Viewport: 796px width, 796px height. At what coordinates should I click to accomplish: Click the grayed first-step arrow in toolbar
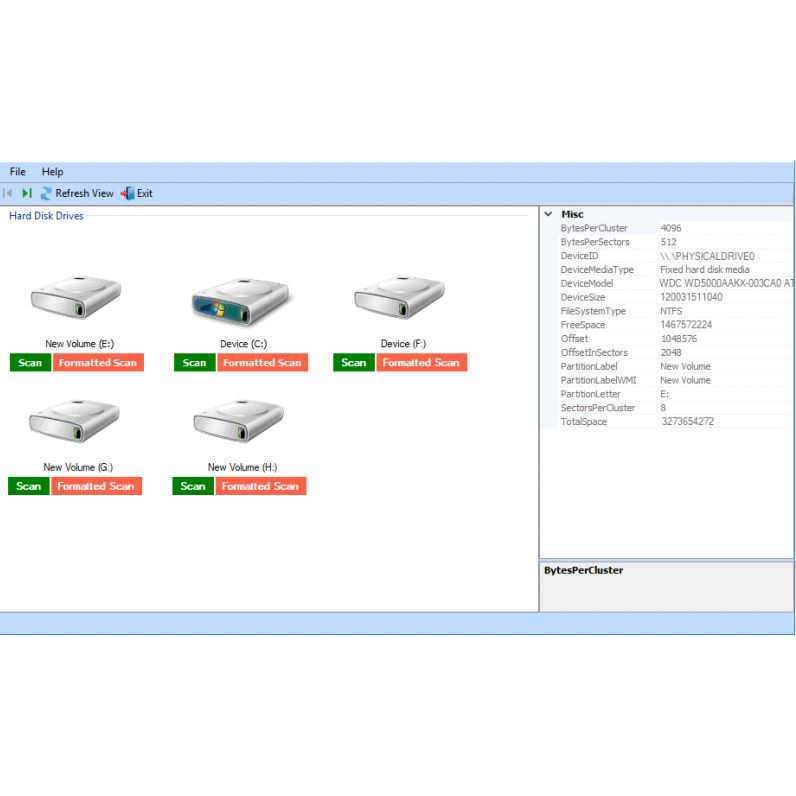[x=9, y=193]
